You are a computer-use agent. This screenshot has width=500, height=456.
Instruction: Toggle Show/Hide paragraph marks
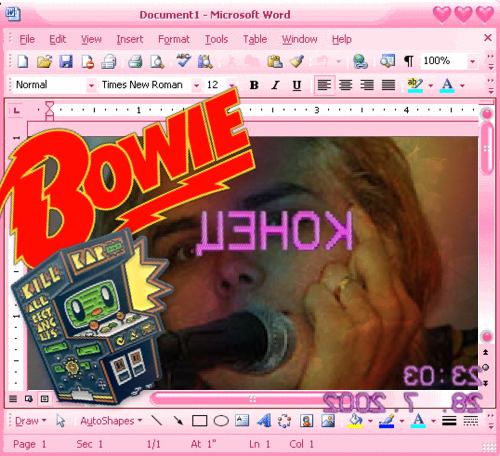point(409,61)
